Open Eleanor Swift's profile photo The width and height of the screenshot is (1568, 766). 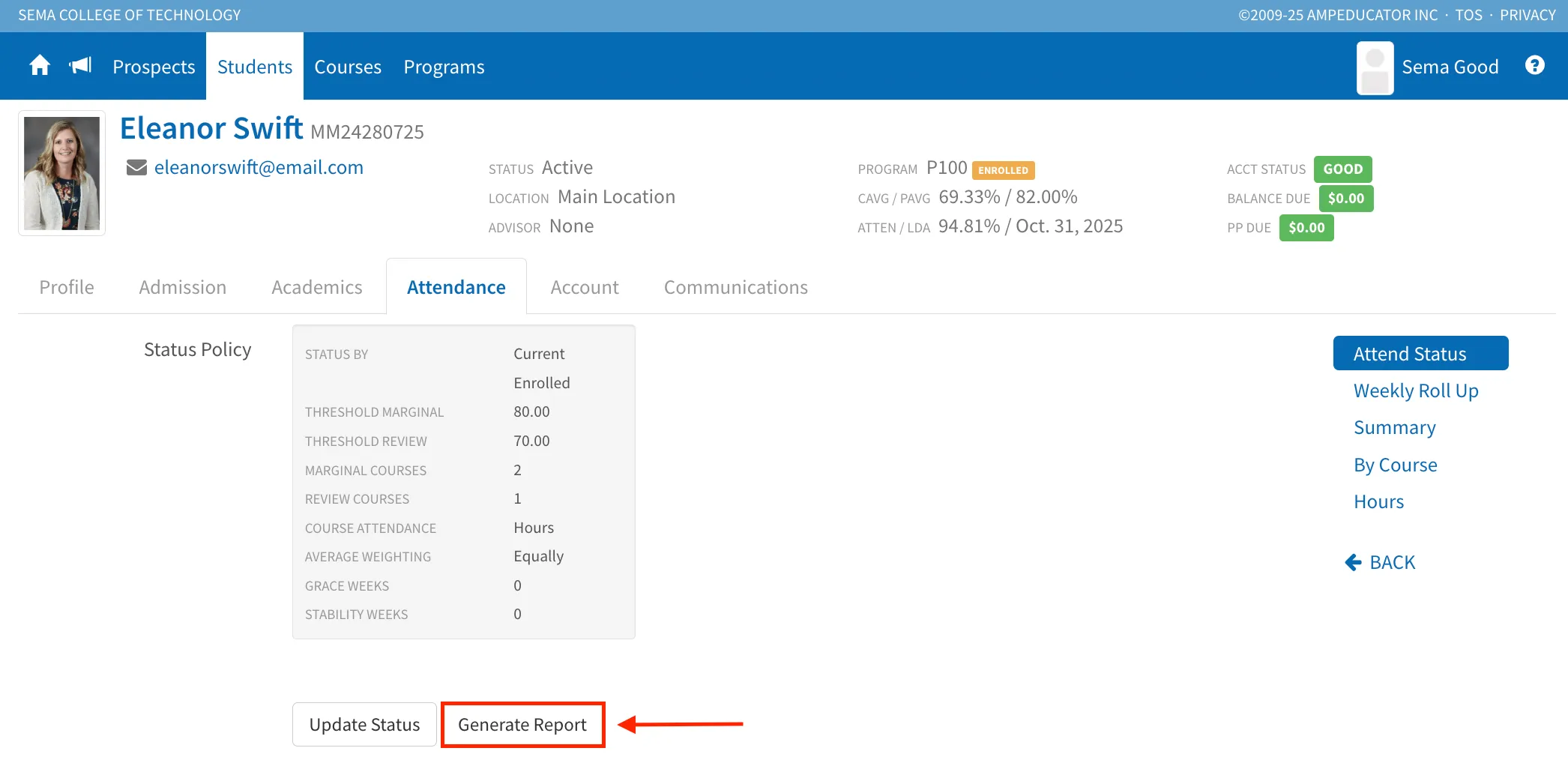pos(61,173)
